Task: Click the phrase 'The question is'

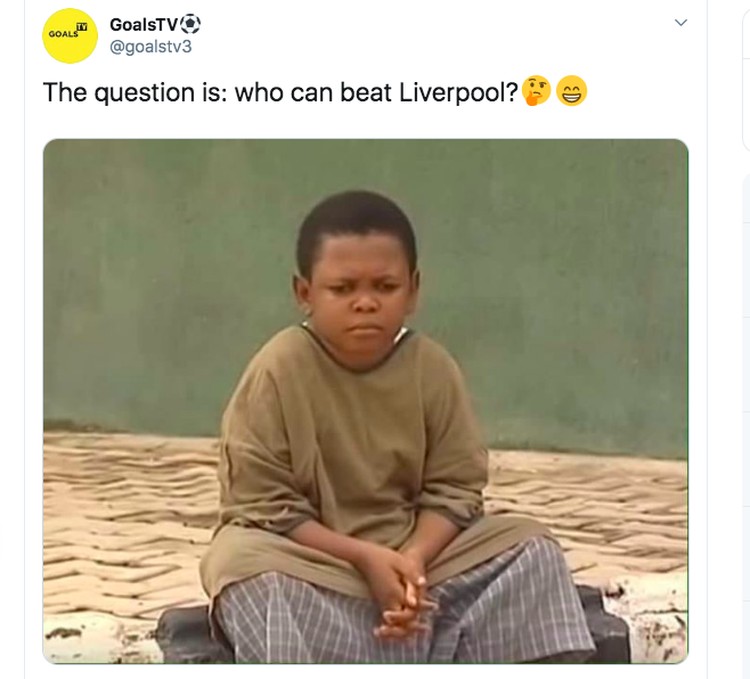Action: 134,92
